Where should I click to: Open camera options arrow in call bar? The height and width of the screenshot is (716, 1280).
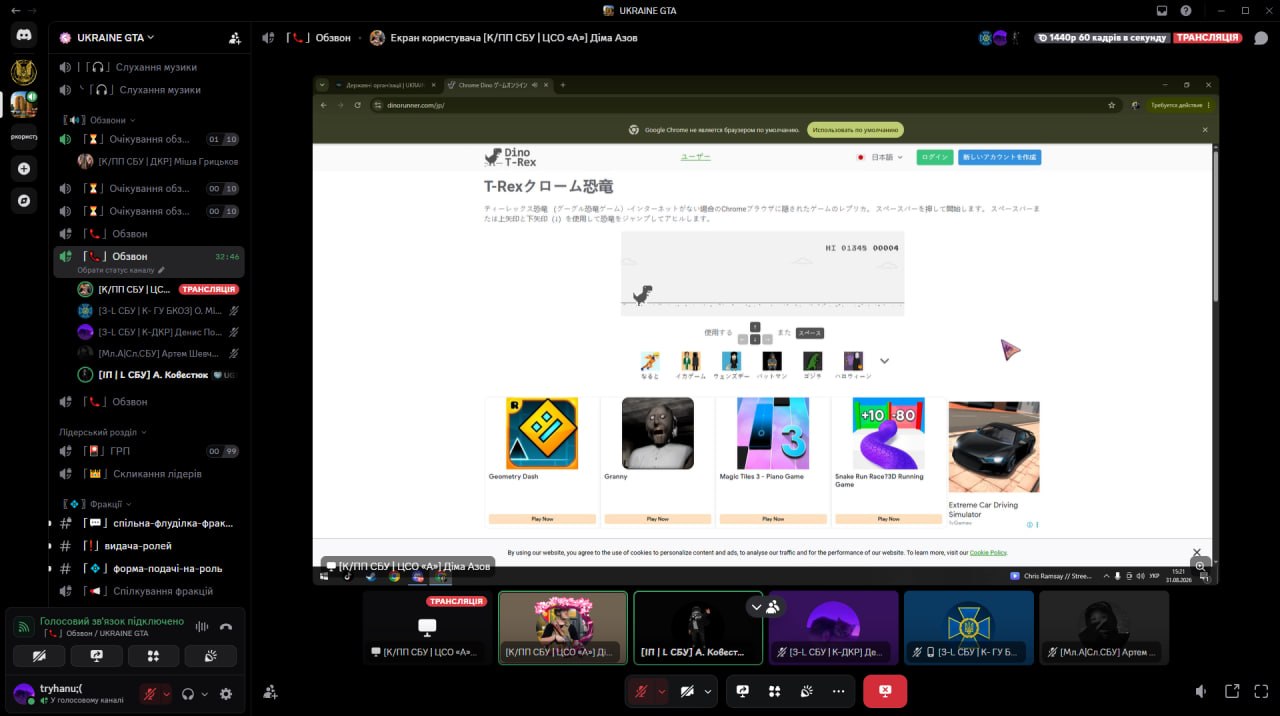click(x=708, y=691)
